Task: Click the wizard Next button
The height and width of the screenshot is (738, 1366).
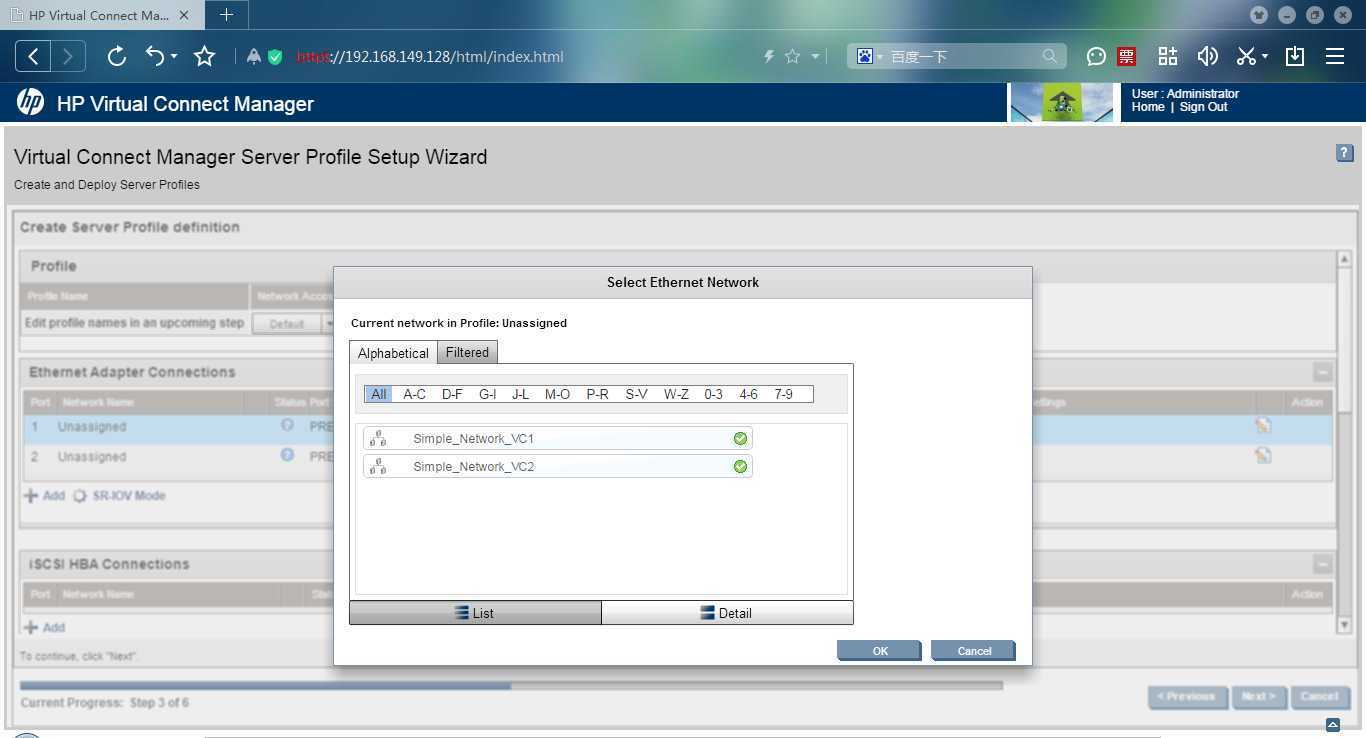Action: pyautogui.click(x=1258, y=697)
